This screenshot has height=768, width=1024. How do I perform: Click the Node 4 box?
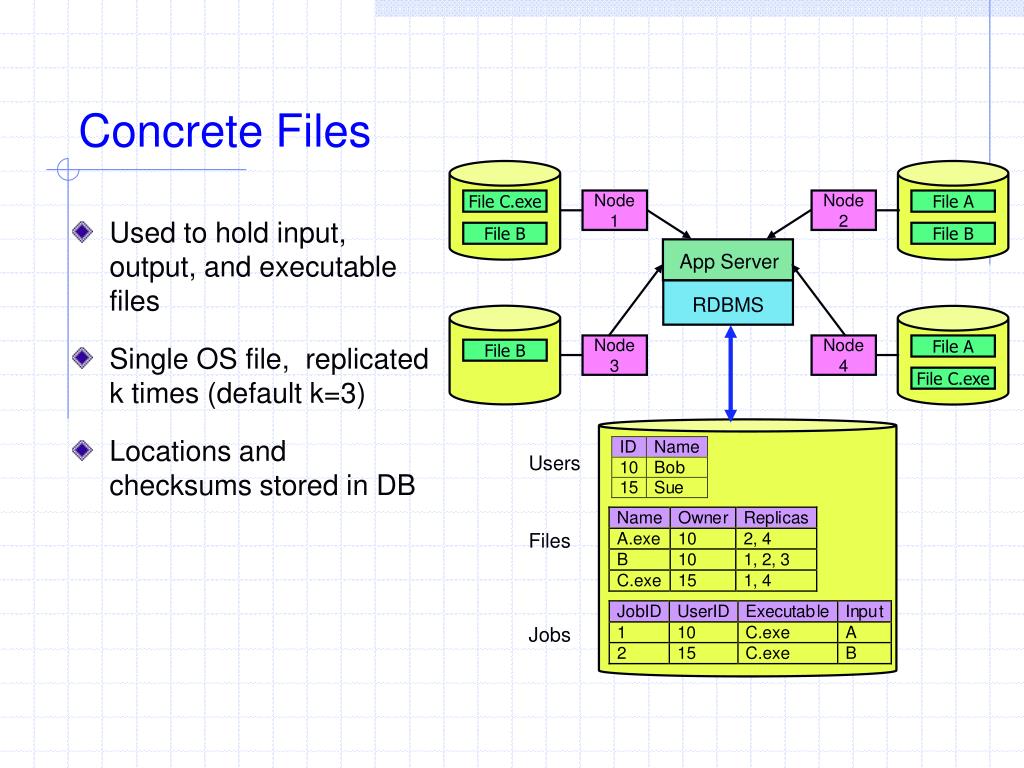point(843,355)
